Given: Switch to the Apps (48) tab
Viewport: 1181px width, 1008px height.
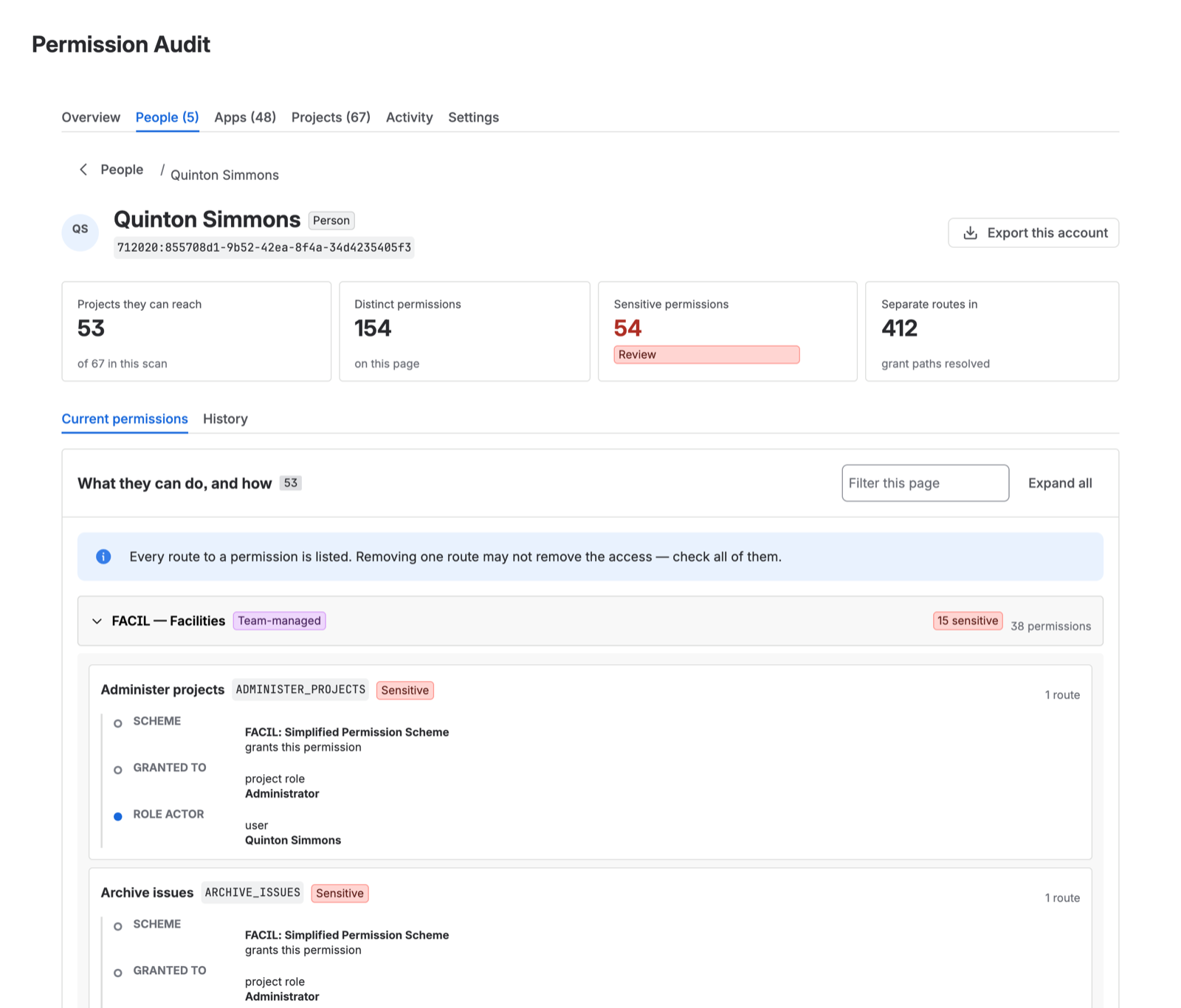Looking at the screenshot, I should pyautogui.click(x=245, y=117).
